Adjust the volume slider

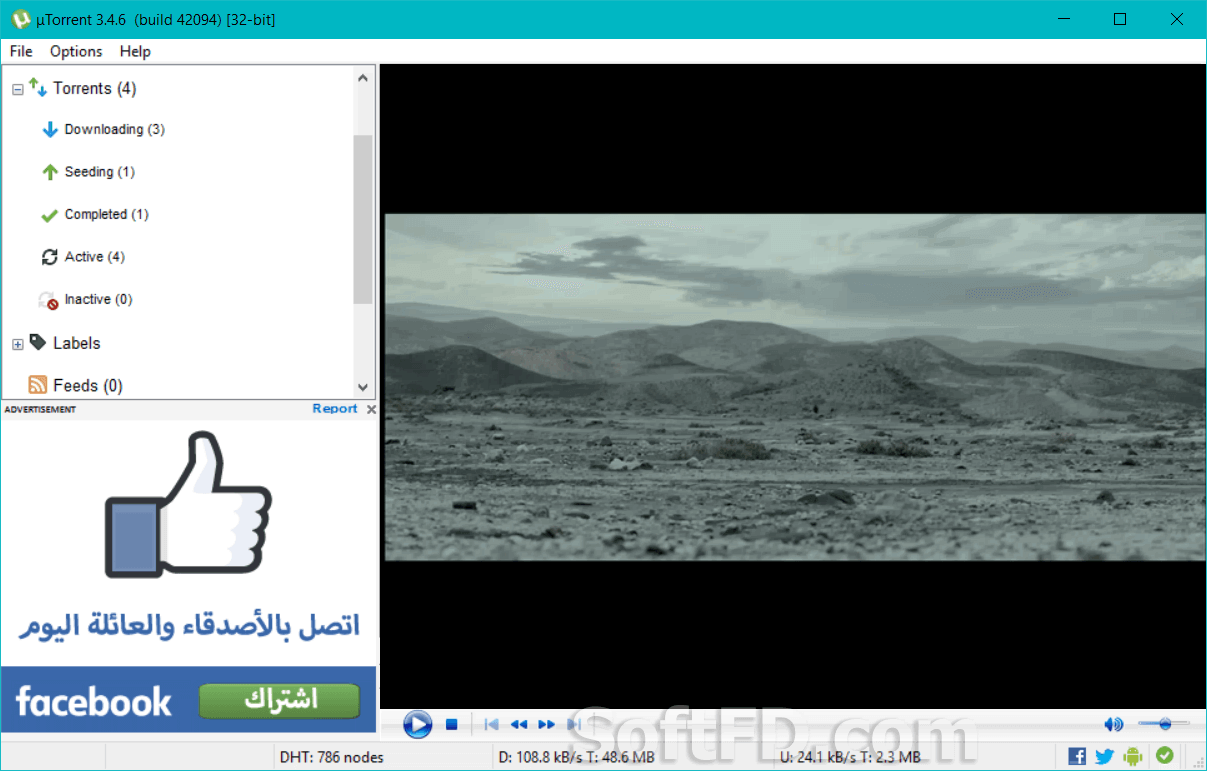(1163, 723)
